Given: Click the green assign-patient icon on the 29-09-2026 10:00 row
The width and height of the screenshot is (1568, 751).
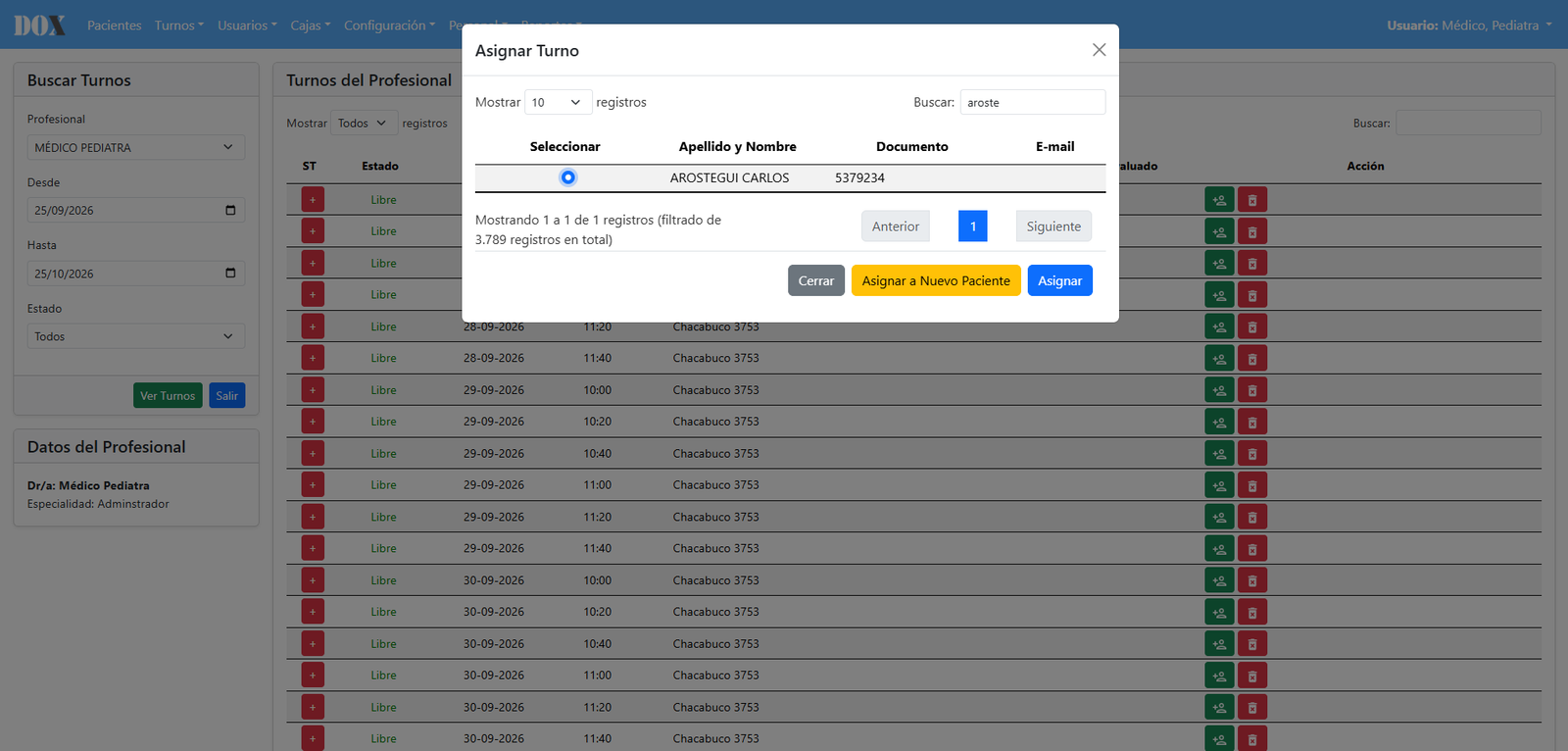Looking at the screenshot, I should coord(1219,390).
